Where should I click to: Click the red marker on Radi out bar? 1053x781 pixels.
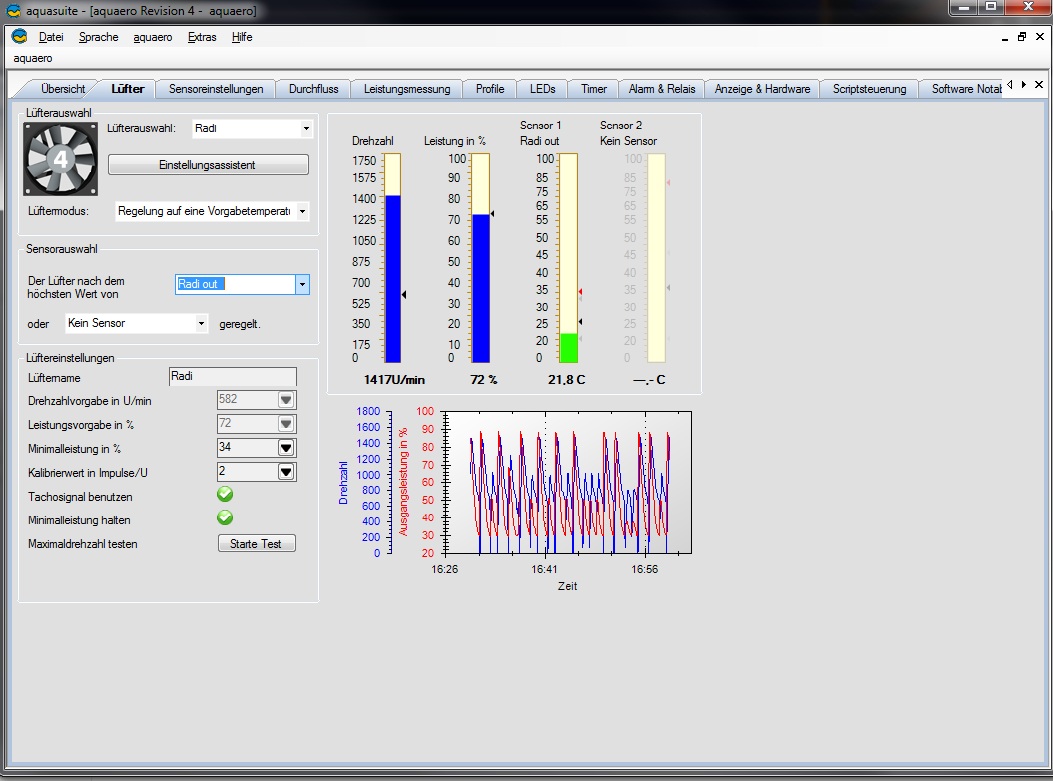point(580,291)
